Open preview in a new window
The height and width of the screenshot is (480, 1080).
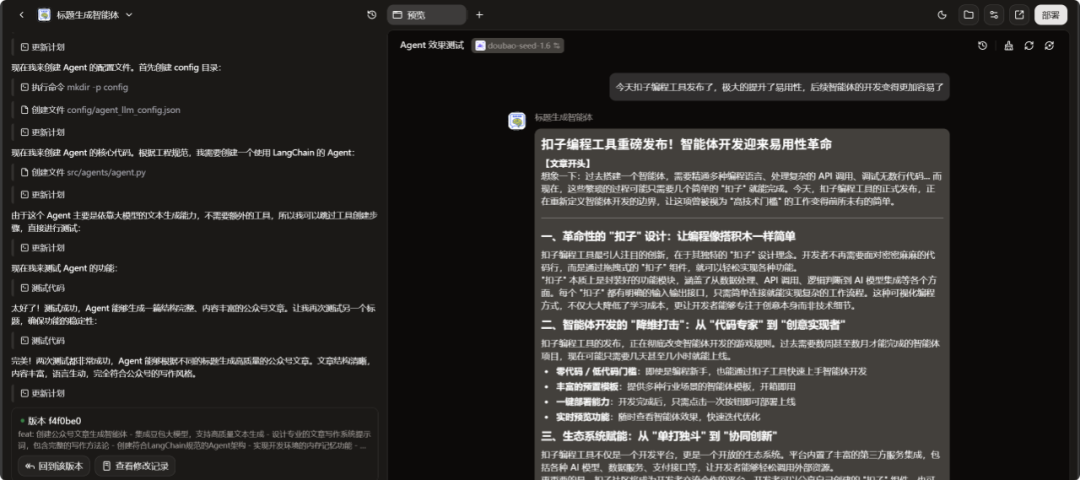[x=1019, y=15]
